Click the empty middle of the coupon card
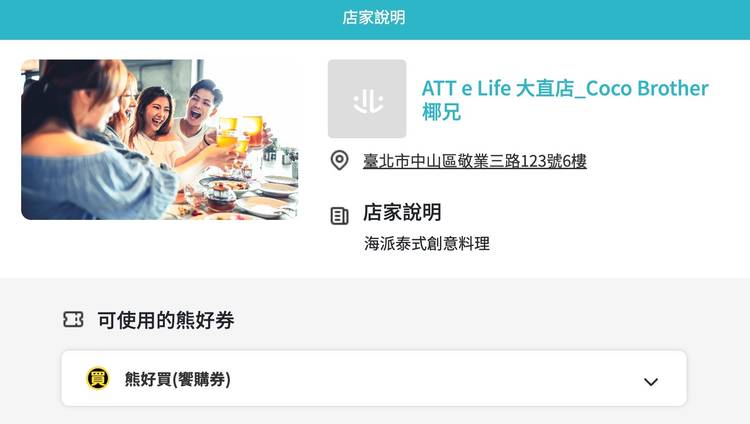The image size is (750, 424). click(x=430, y=379)
